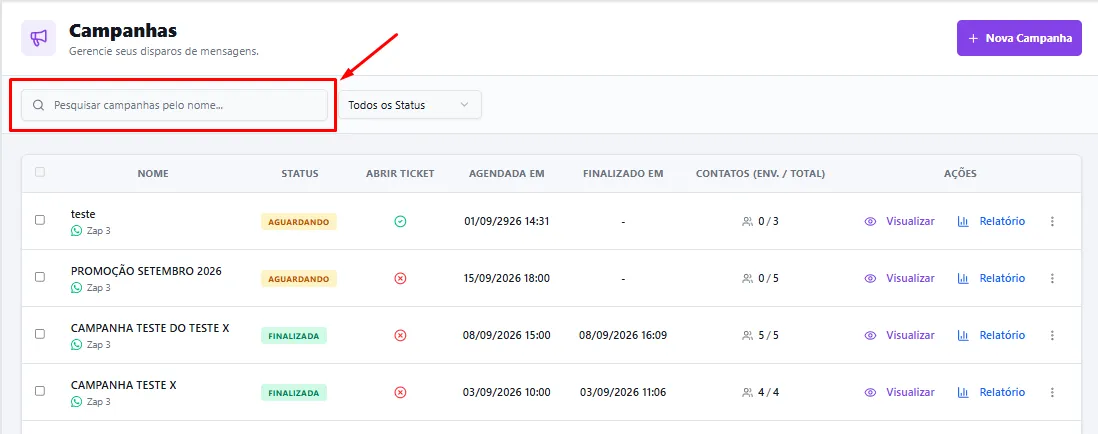Screen dimensions: 1098x434
Task: Click the ABRIR TICKET column header
Action: (x=400, y=174)
